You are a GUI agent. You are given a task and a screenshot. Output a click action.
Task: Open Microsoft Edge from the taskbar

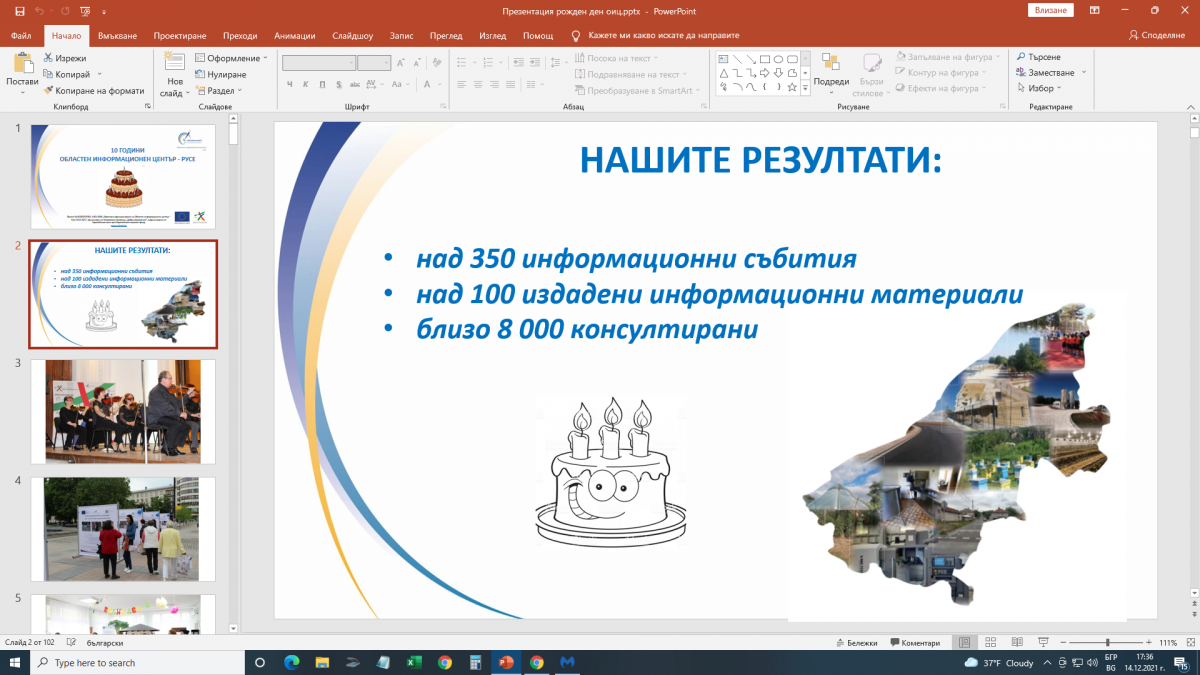292,662
